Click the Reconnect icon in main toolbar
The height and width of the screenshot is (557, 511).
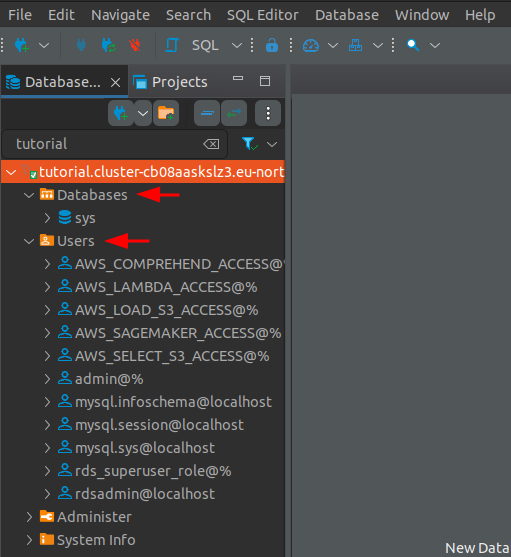tap(109, 45)
